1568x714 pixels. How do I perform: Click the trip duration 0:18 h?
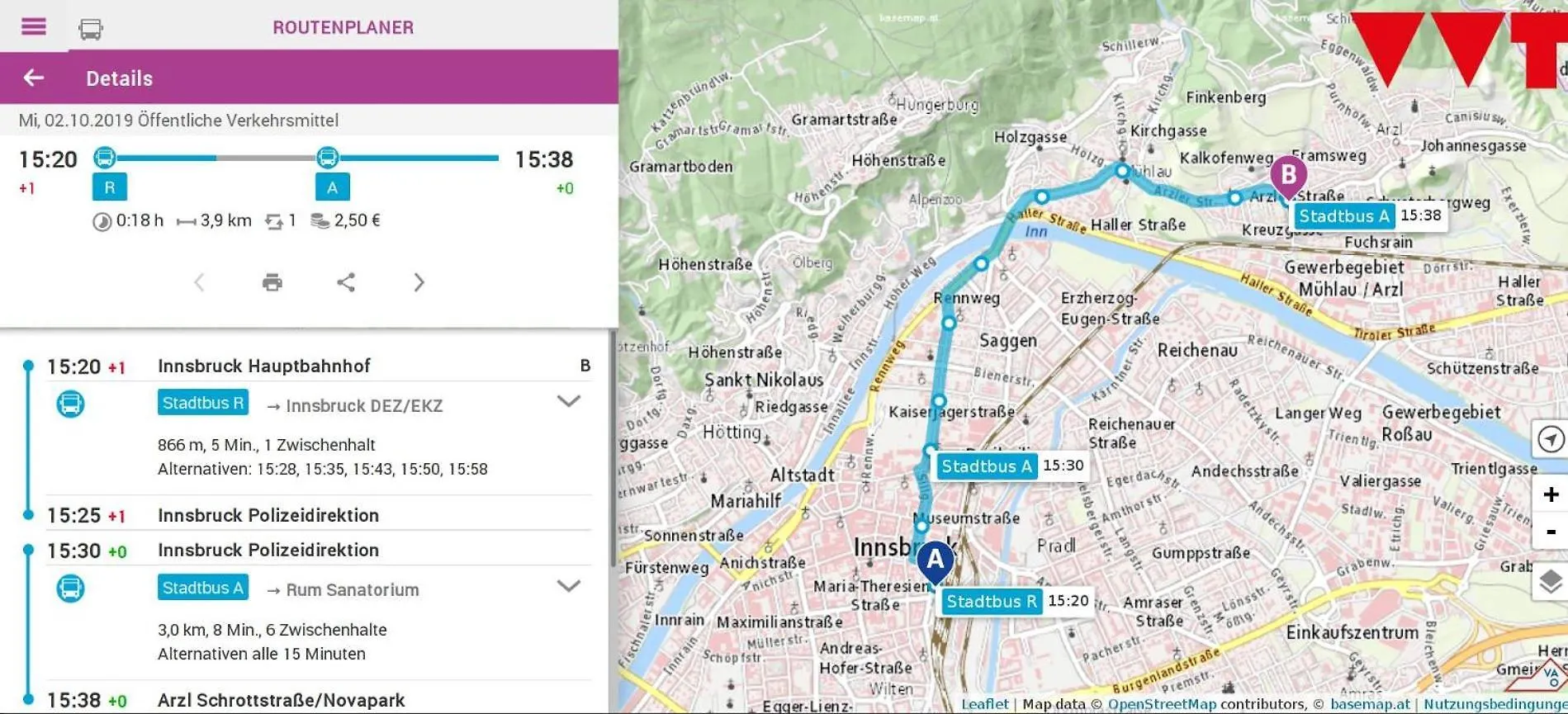pos(128,220)
